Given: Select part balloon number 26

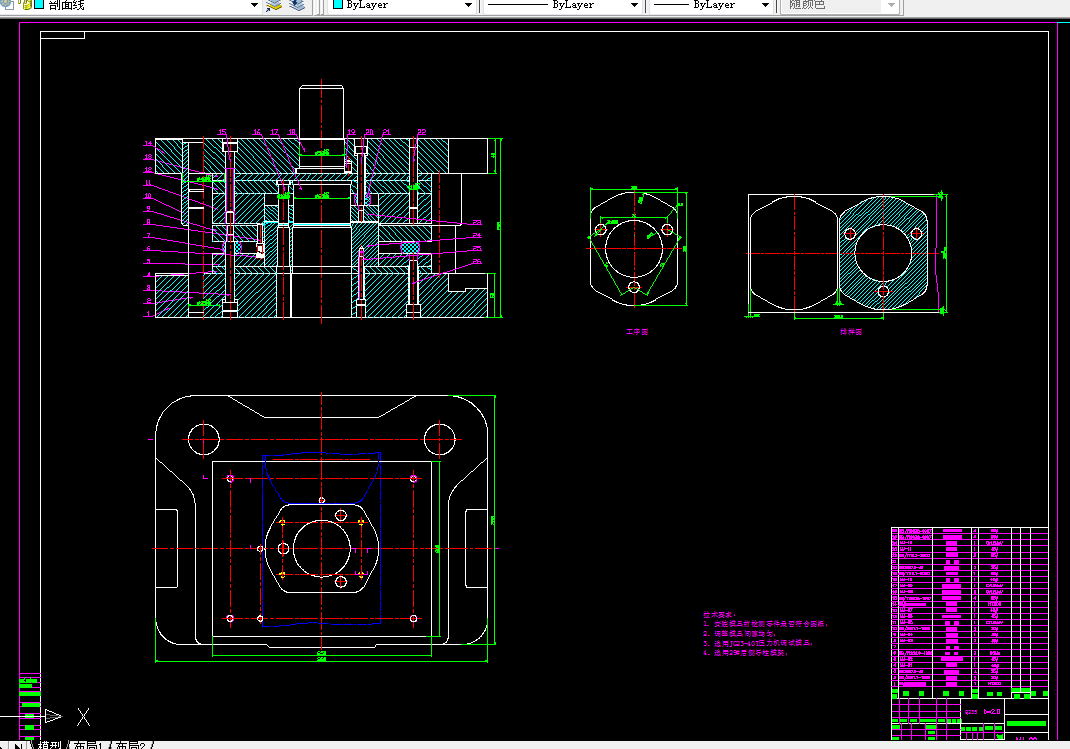Looking at the screenshot, I should tap(477, 261).
